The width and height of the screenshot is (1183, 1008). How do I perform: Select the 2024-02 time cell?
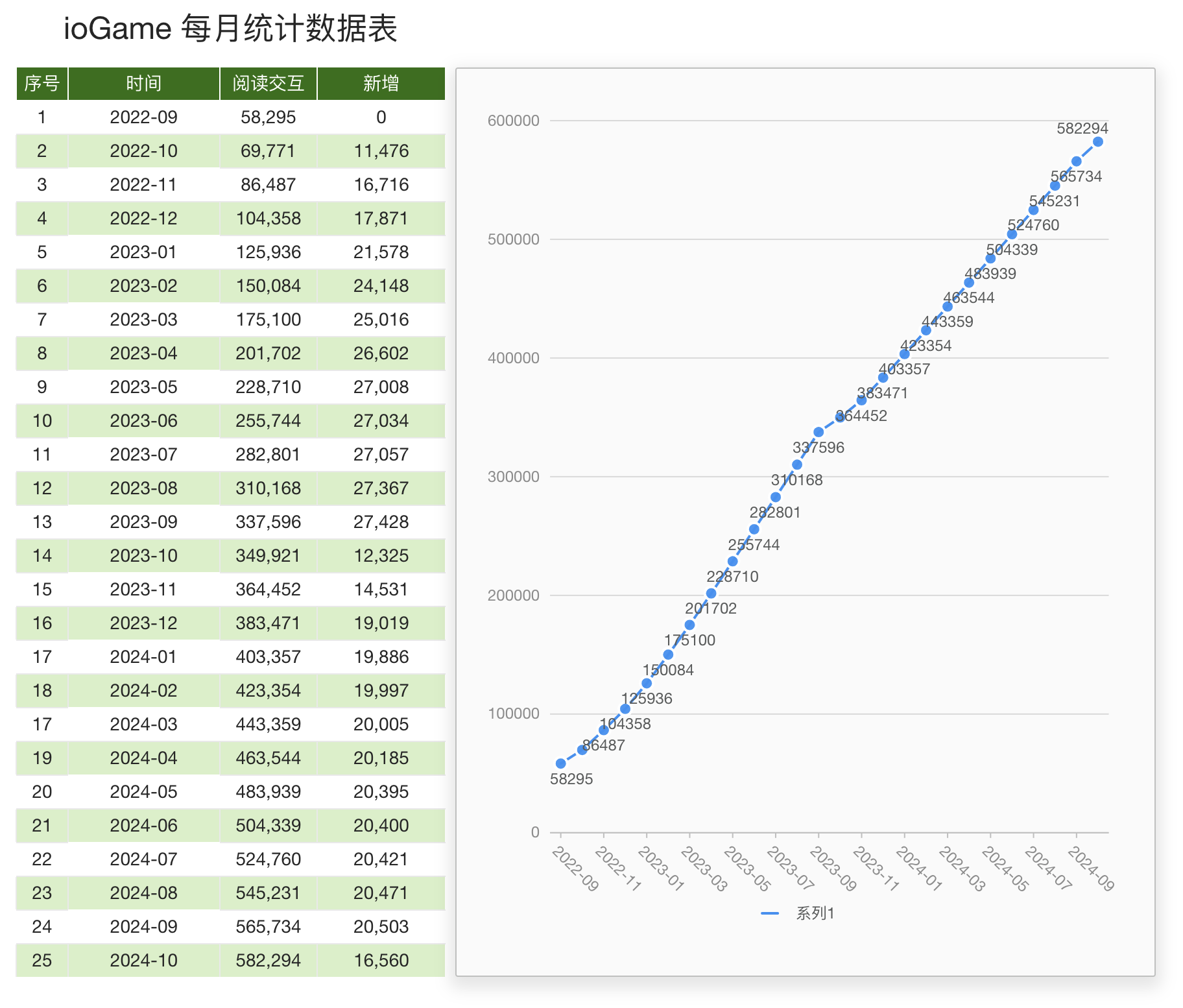click(x=144, y=691)
